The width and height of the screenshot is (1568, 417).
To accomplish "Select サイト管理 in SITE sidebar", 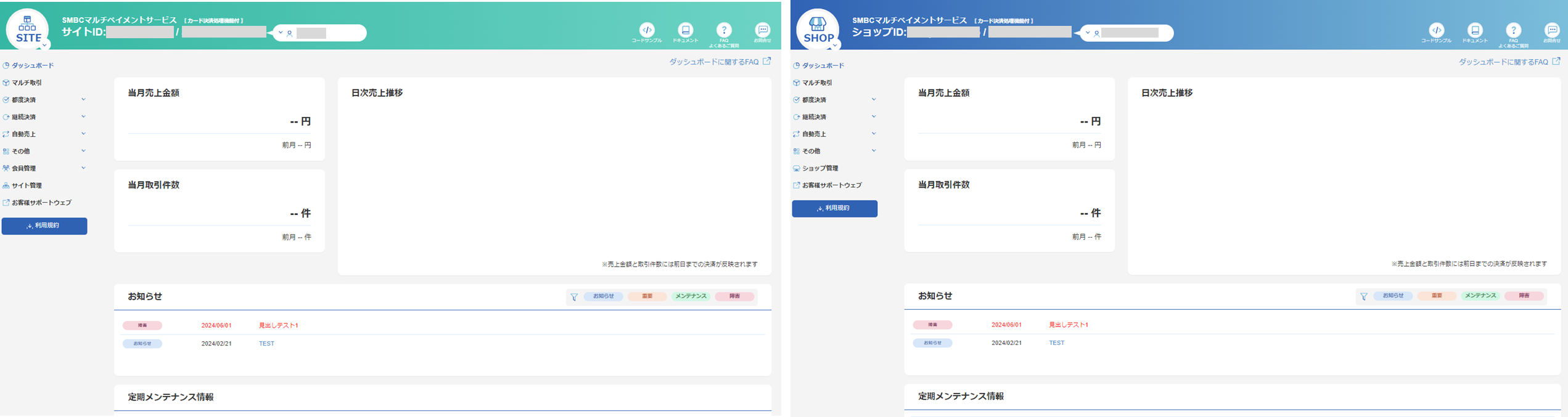I will click(x=22, y=185).
